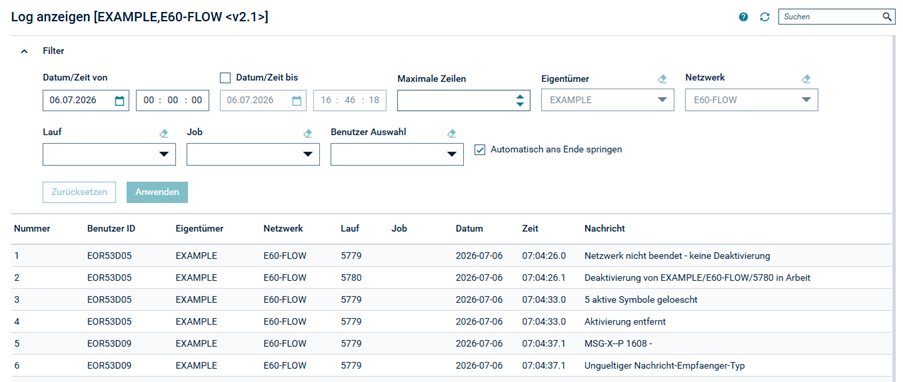Select message 'Deaktivierung von EXAMPLE/E60-FLOW/5780 in Arbeit'

click(697, 278)
